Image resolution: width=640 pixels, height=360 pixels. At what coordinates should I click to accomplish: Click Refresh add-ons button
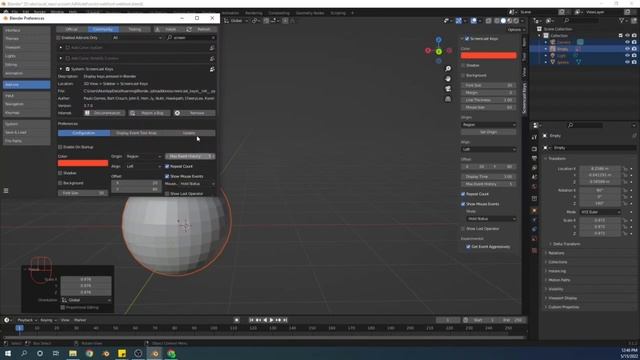[200, 29]
